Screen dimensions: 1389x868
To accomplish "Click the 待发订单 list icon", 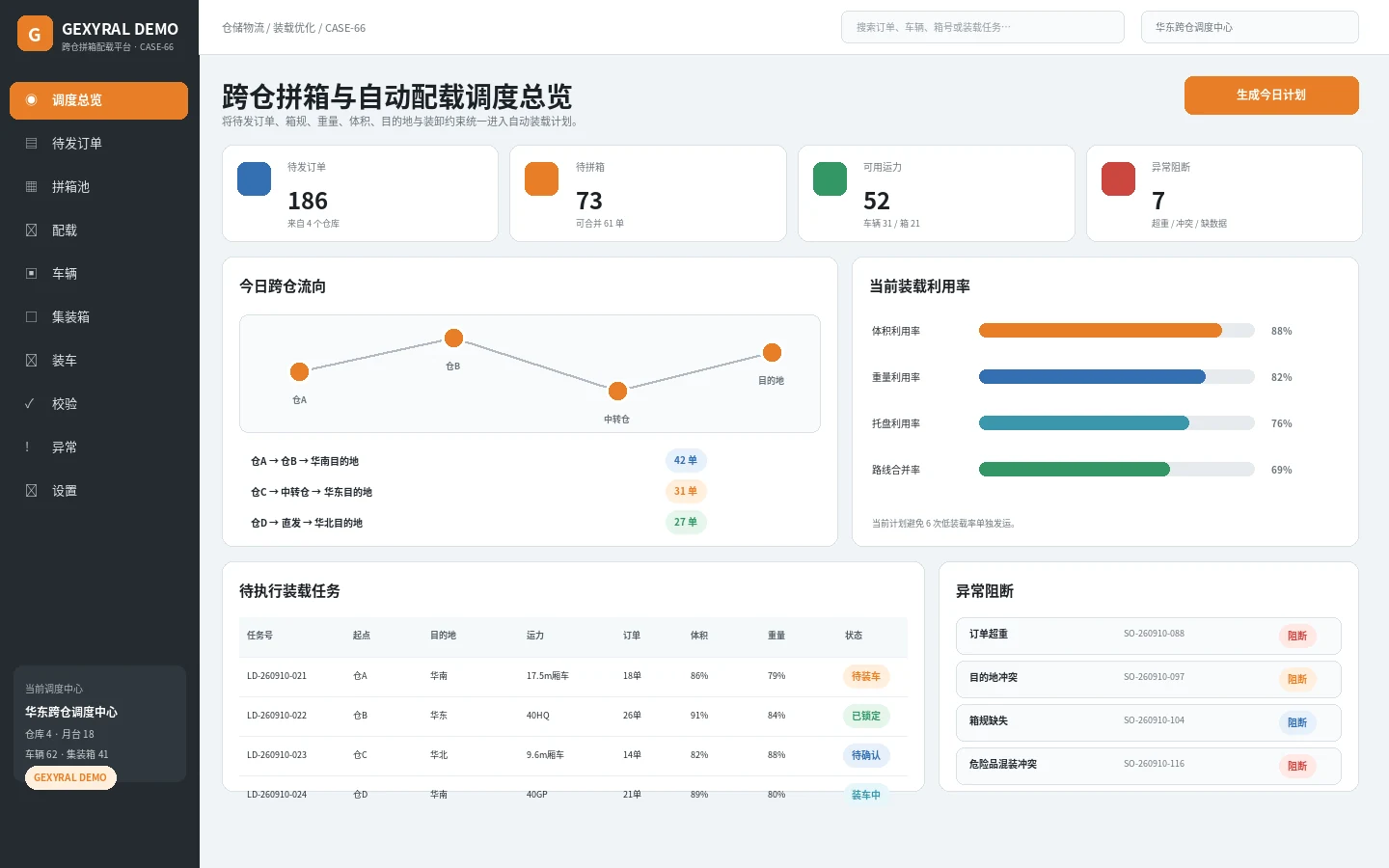I will [31, 144].
